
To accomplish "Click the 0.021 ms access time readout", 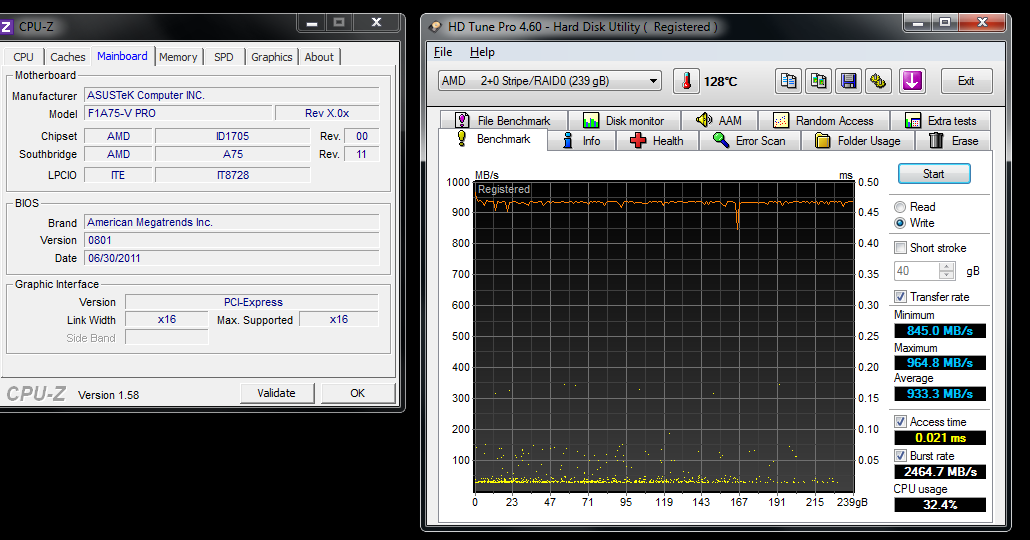I will point(939,438).
